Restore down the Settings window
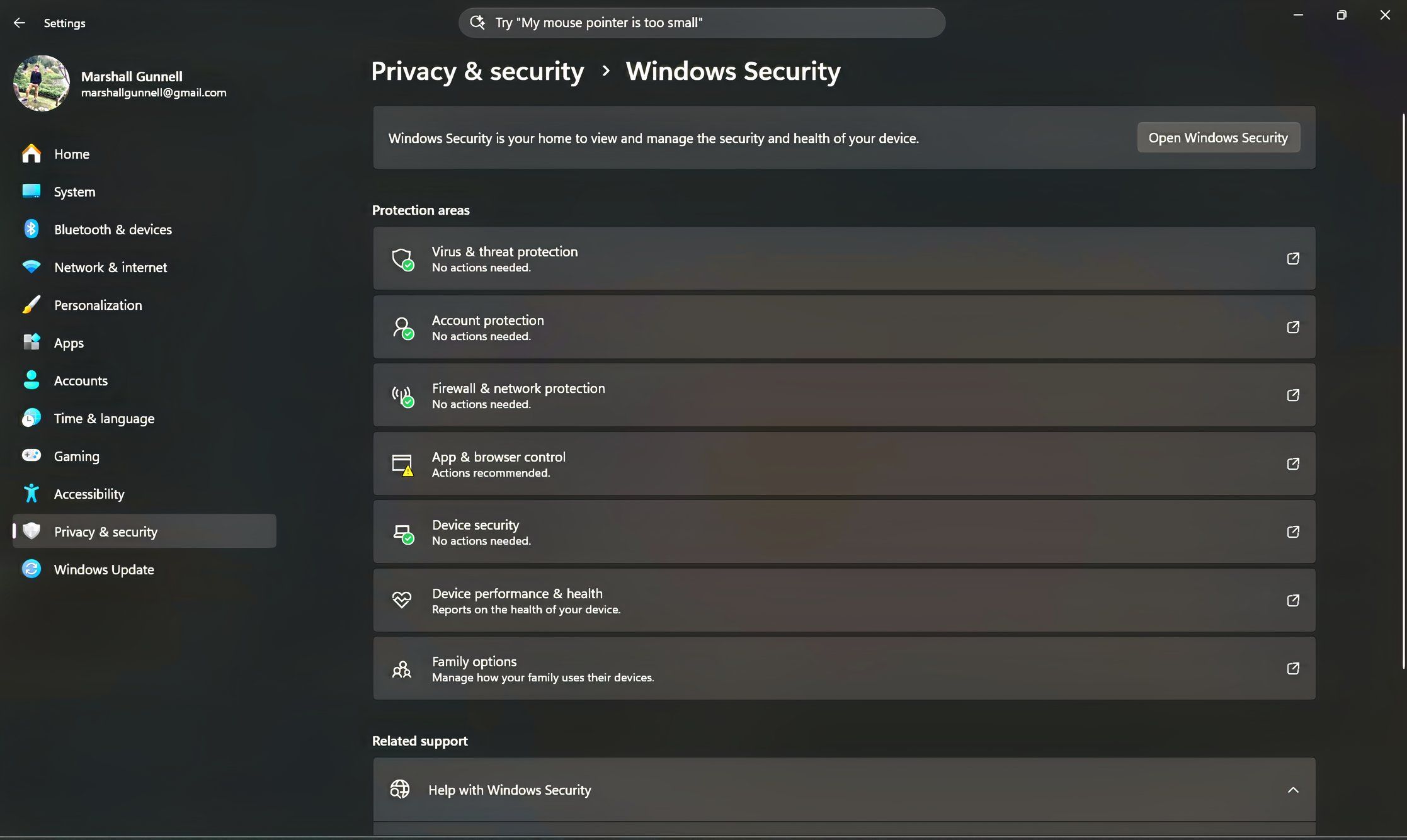 pos(1341,14)
